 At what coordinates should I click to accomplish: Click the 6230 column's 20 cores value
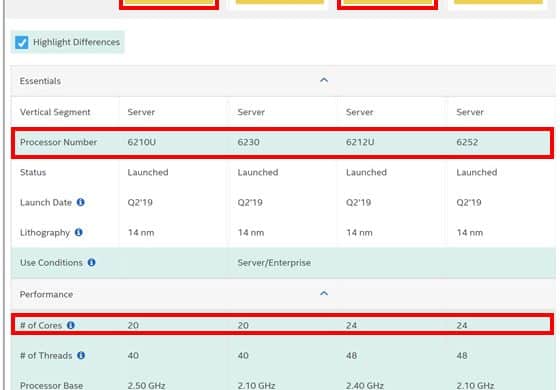tap(243, 325)
